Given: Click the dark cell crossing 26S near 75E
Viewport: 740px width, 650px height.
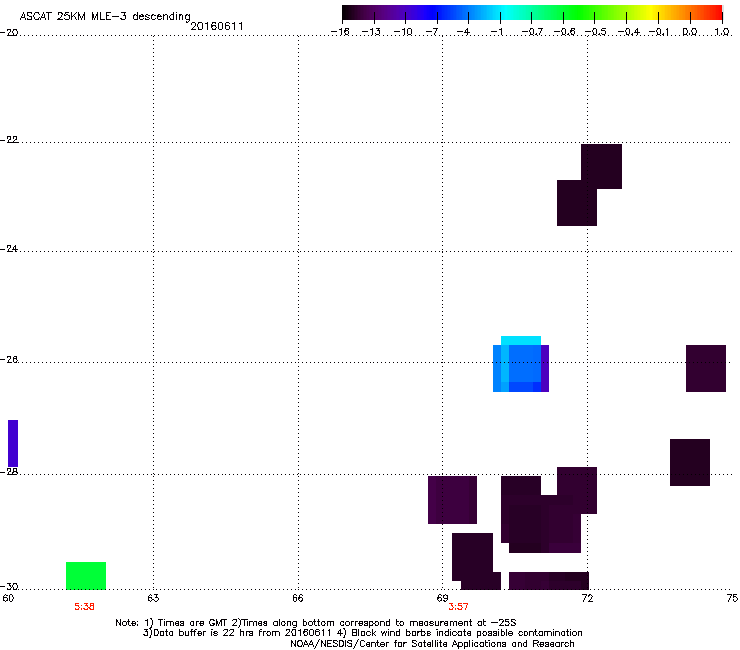Looking at the screenshot, I should pyautogui.click(x=706, y=368).
